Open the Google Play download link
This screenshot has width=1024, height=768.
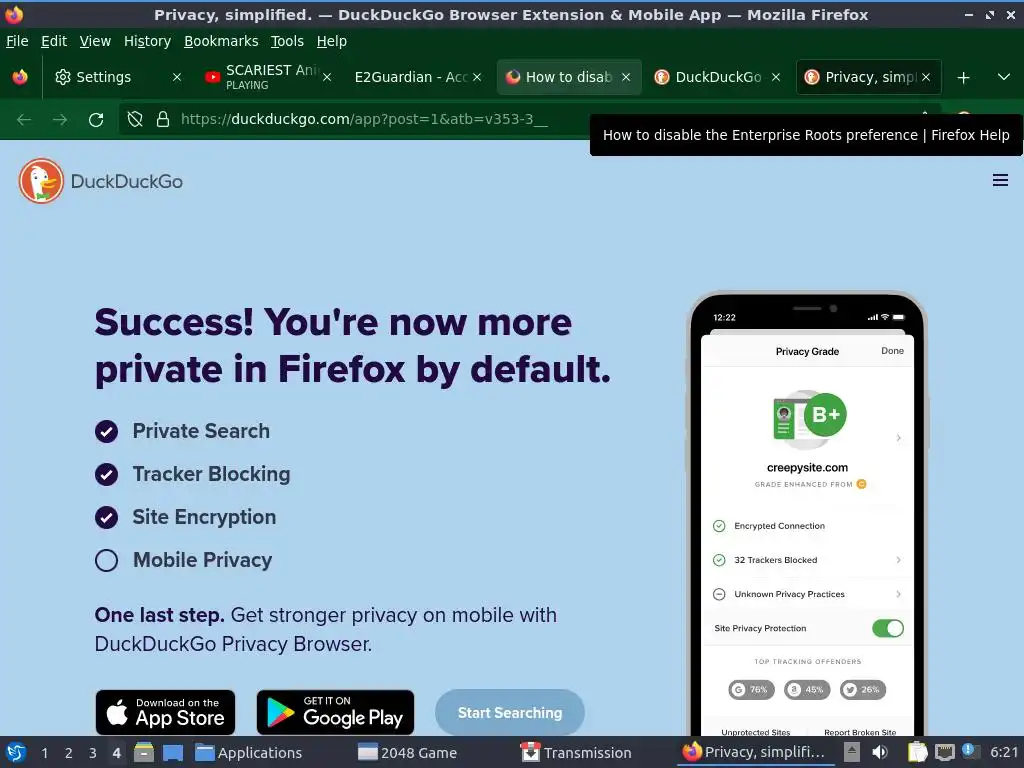[335, 712]
